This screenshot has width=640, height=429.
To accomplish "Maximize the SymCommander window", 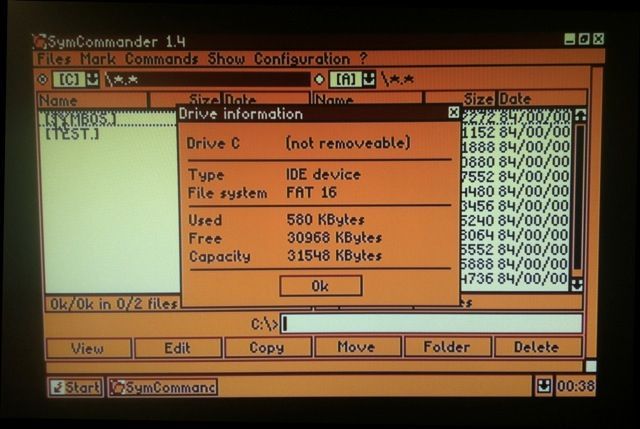I will pyautogui.click(x=584, y=39).
